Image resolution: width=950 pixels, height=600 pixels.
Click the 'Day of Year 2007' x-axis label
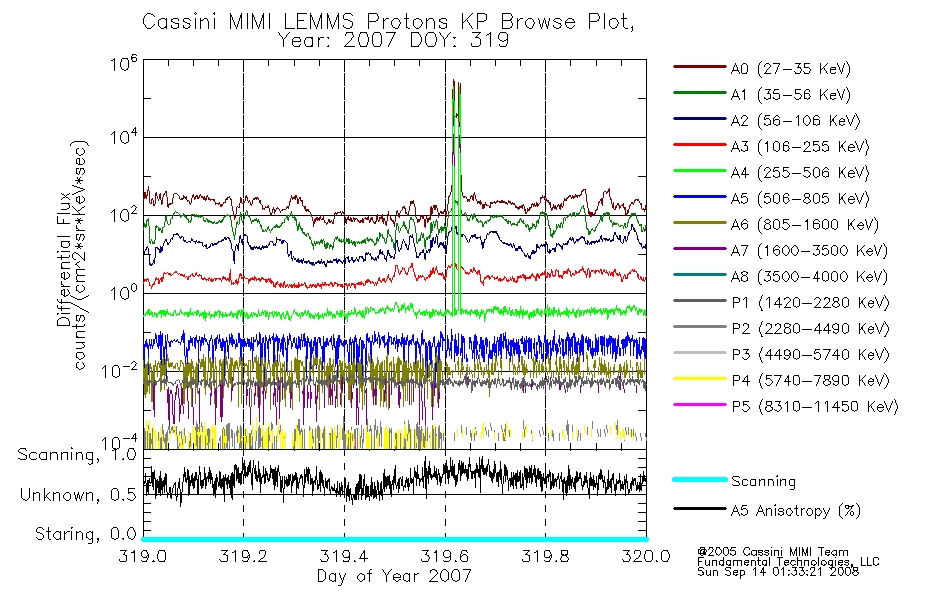[x=394, y=576]
